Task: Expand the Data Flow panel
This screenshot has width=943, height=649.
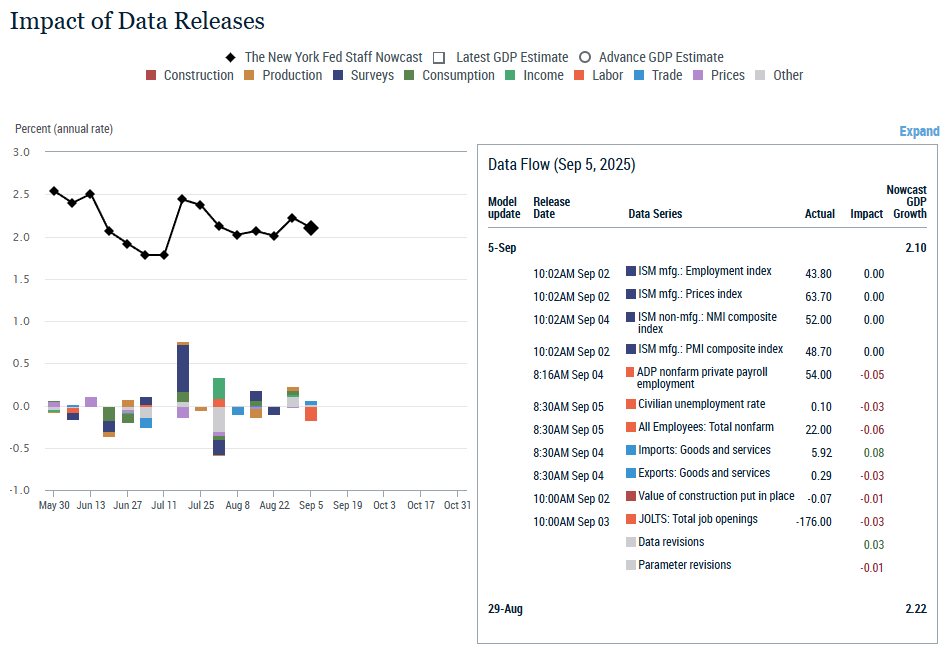Action: [919, 131]
